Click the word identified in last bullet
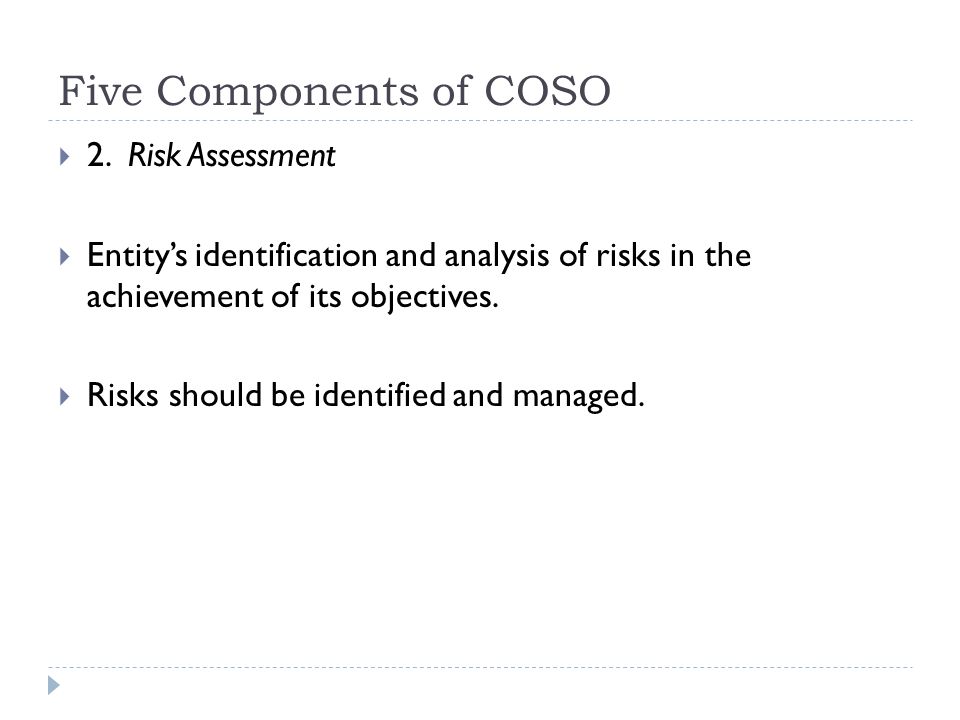Viewport: 960px width, 720px height. coord(380,395)
